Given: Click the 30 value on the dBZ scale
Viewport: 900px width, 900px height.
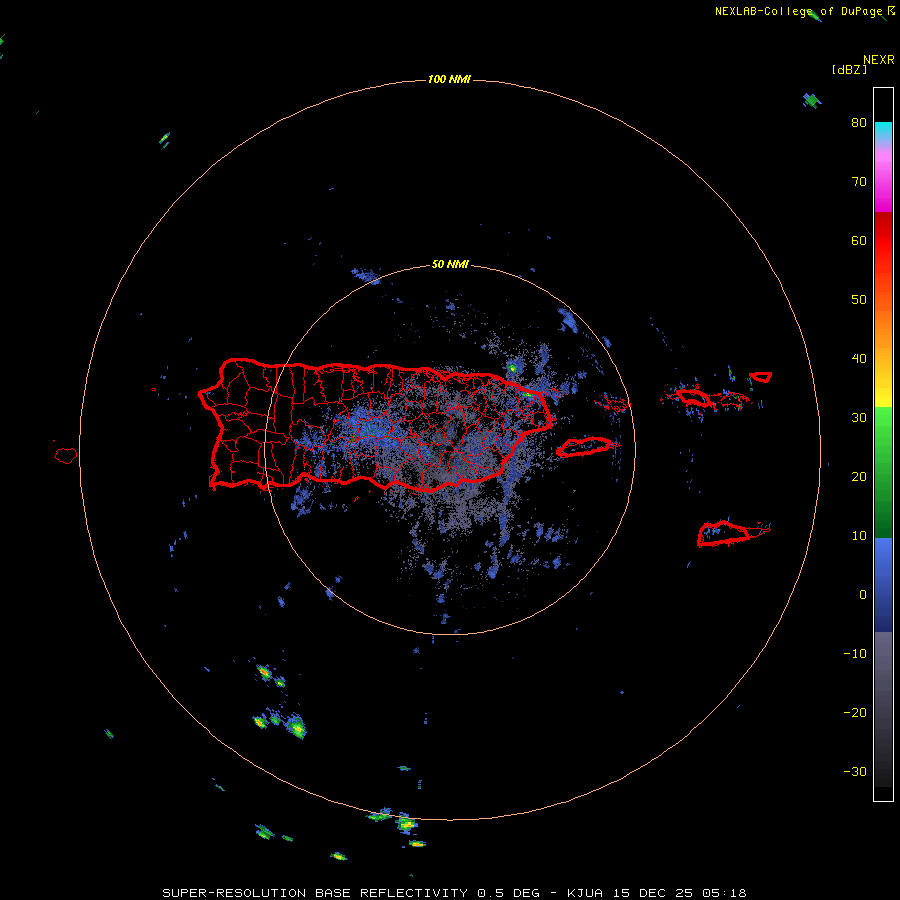Looking at the screenshot, I should [859, 418].
